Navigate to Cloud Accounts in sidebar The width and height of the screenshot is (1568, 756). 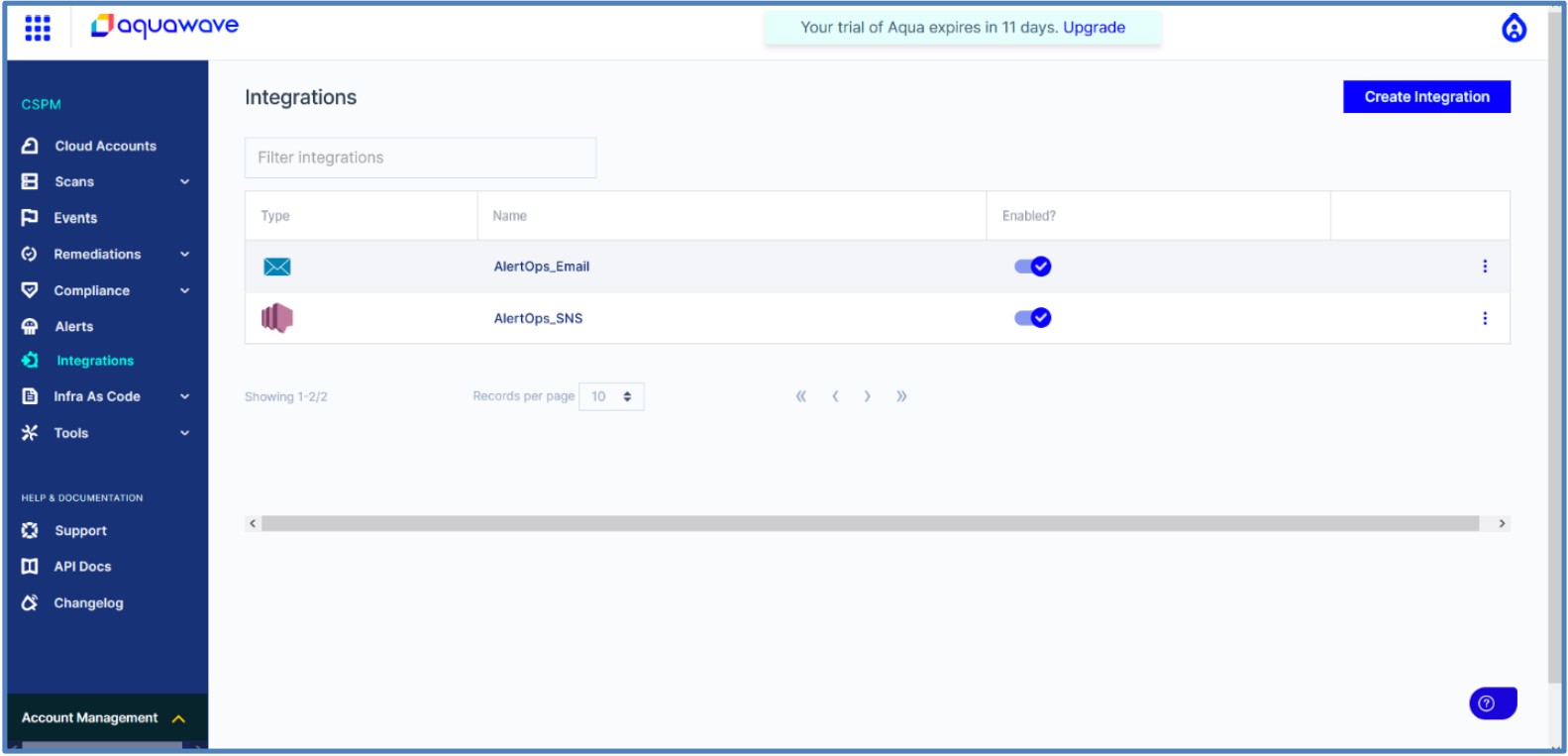[x=105, y=147]
